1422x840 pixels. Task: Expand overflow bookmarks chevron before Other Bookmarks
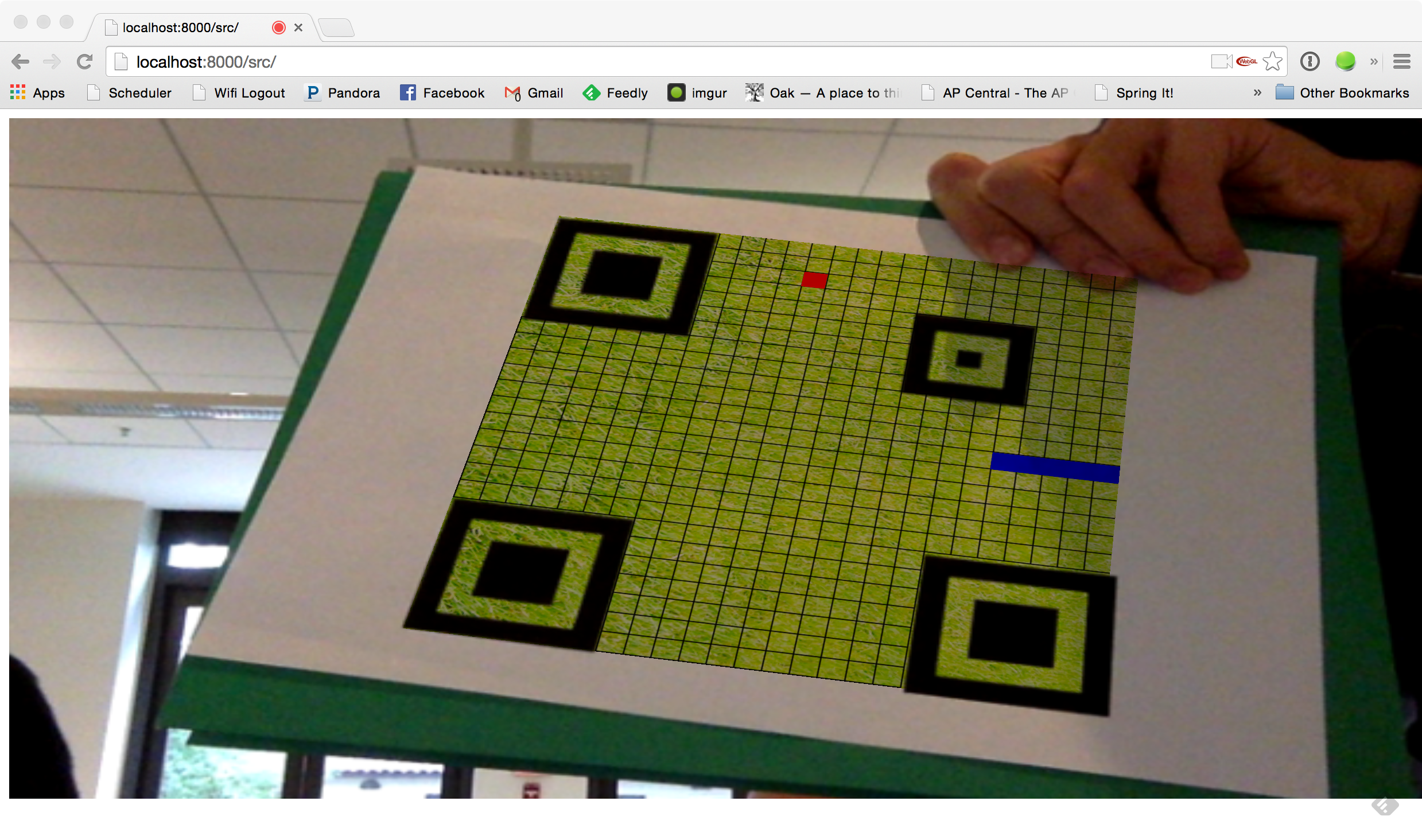1257,93
